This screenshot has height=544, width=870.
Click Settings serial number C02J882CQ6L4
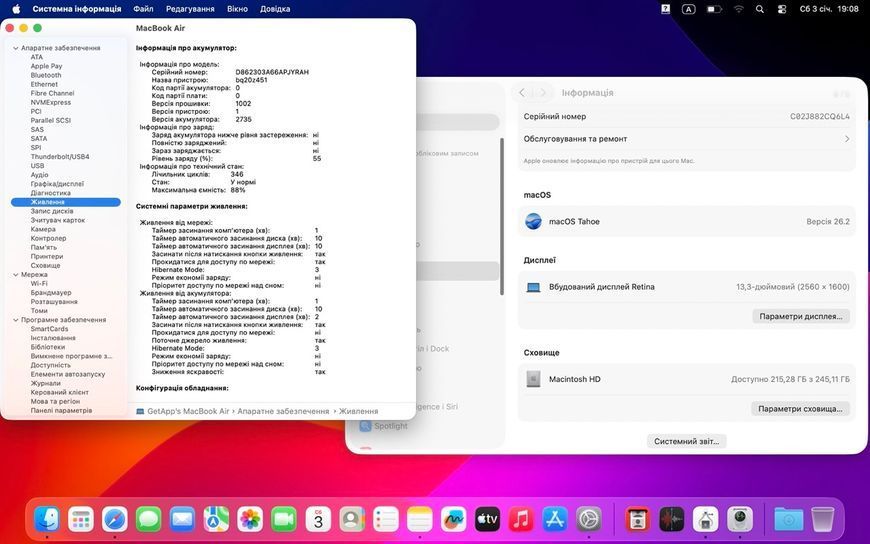820,117
